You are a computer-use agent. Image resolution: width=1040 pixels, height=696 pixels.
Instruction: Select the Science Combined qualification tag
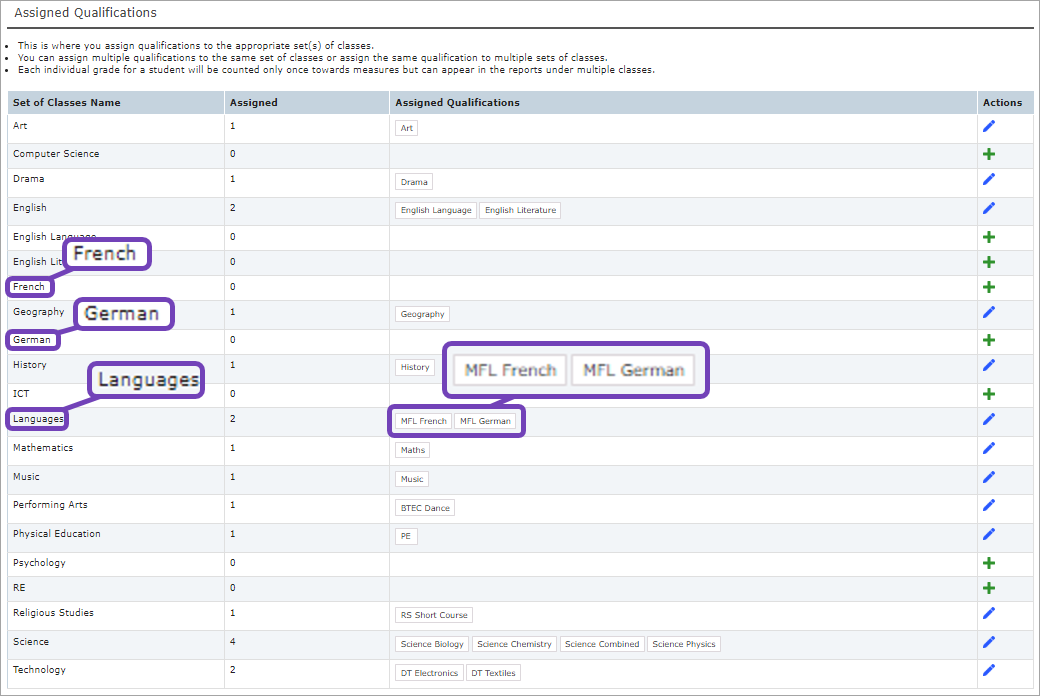(x=601, y=645)
